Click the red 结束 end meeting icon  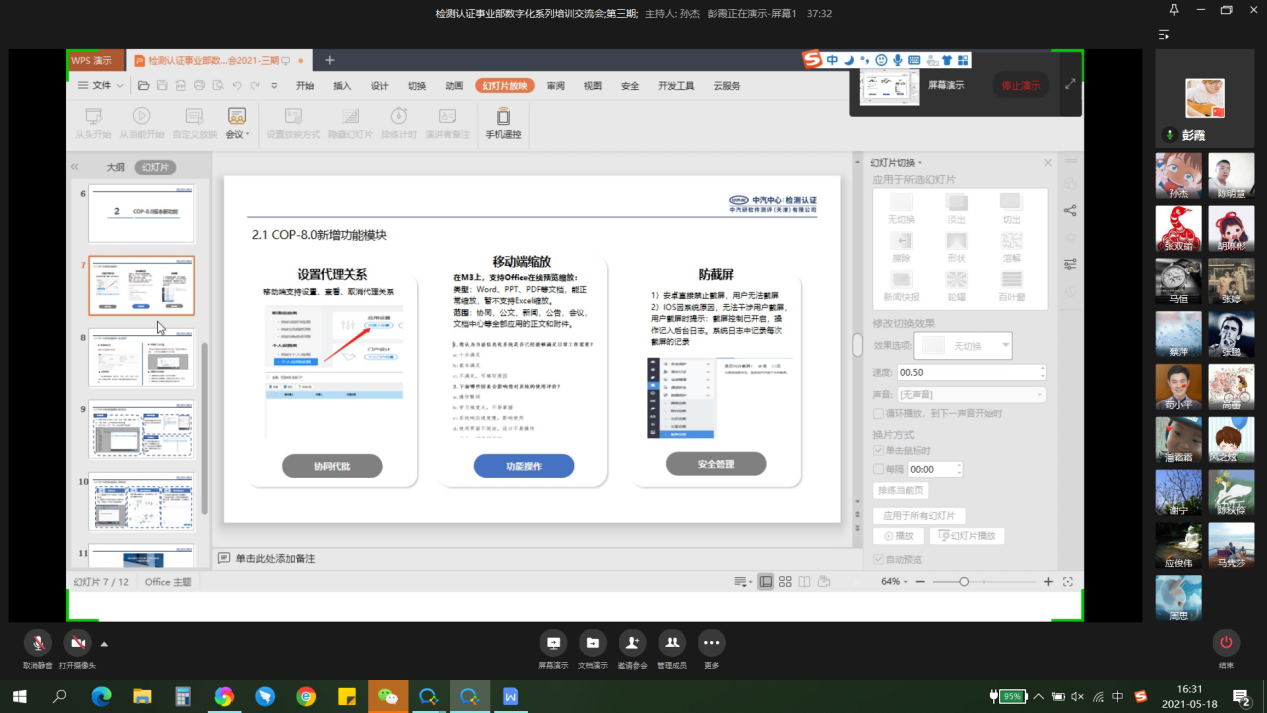1226,642
